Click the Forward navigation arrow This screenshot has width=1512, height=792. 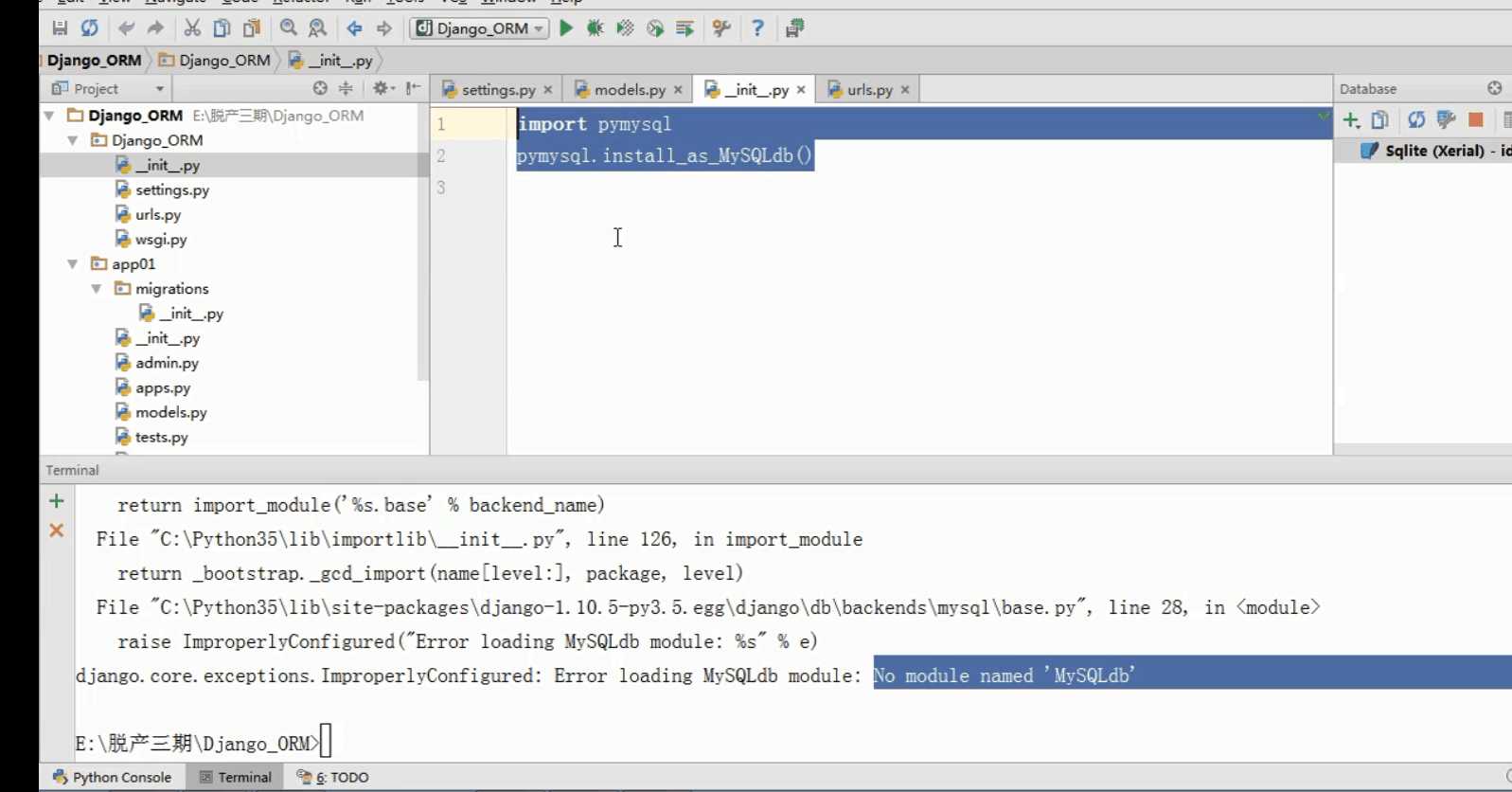(383, 28)
